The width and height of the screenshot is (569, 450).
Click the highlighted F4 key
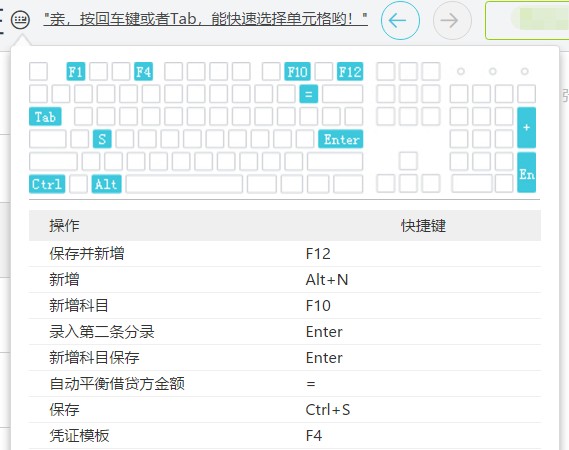(x=143, y=71)
